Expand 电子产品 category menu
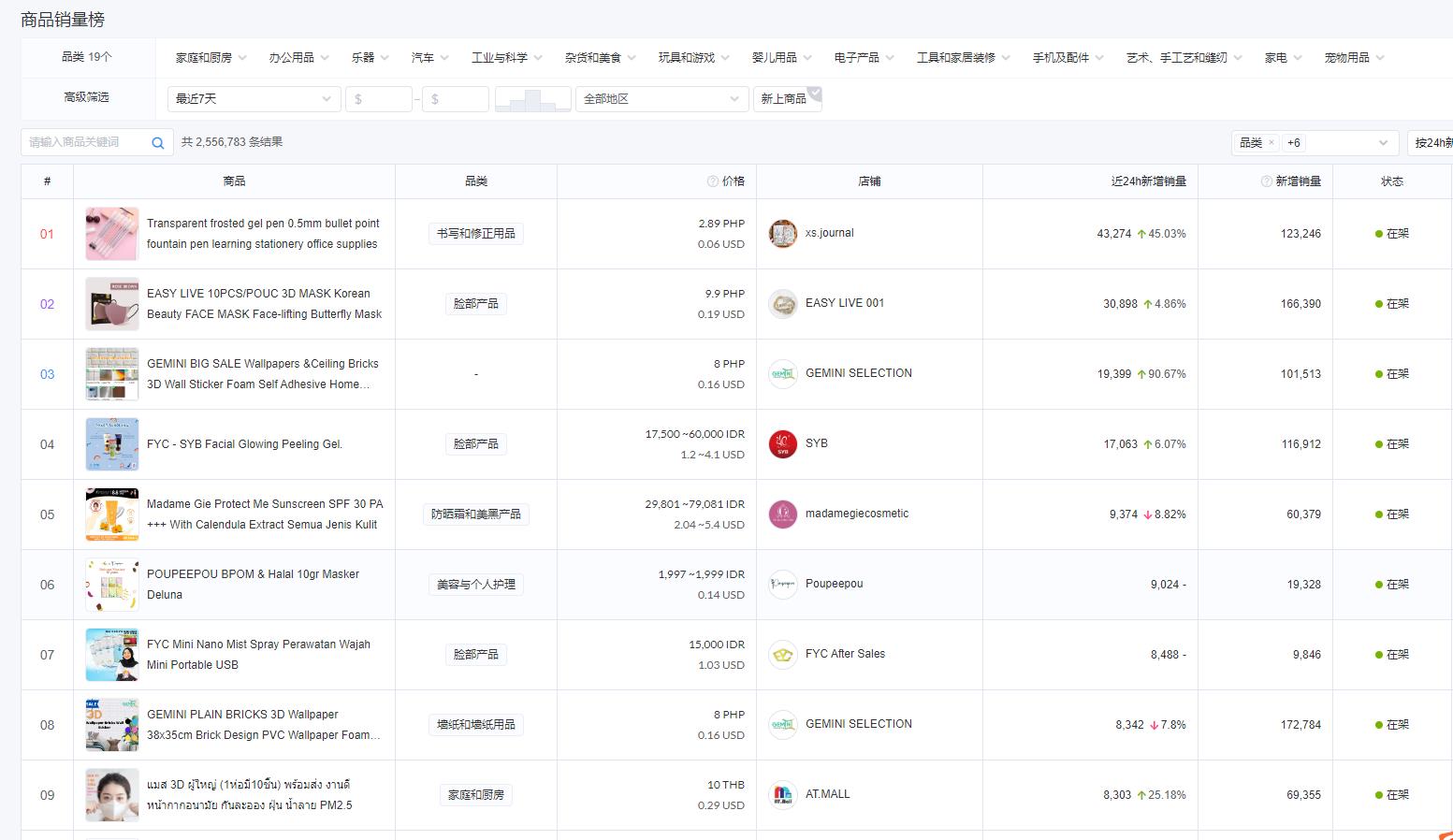 (x=865, y=58)
